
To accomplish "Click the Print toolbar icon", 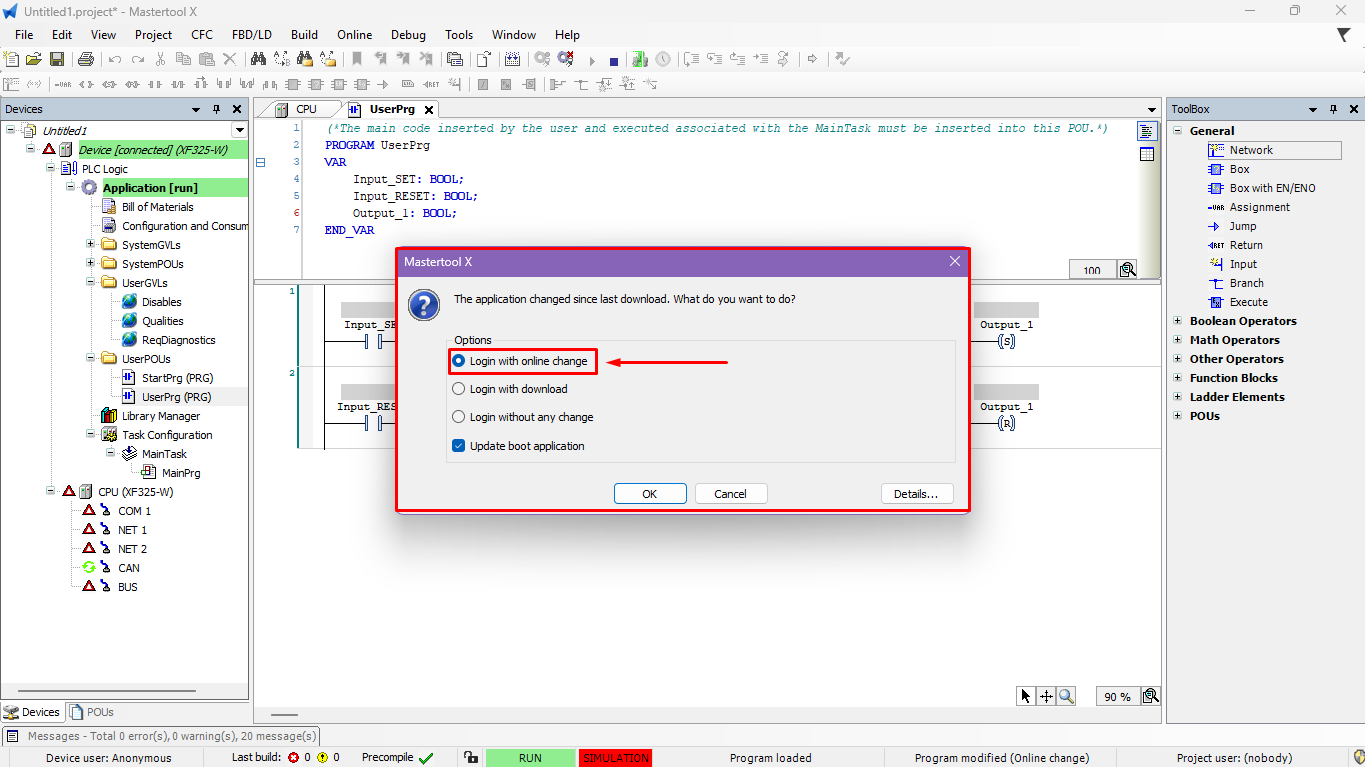I will [x=86, y=60].
